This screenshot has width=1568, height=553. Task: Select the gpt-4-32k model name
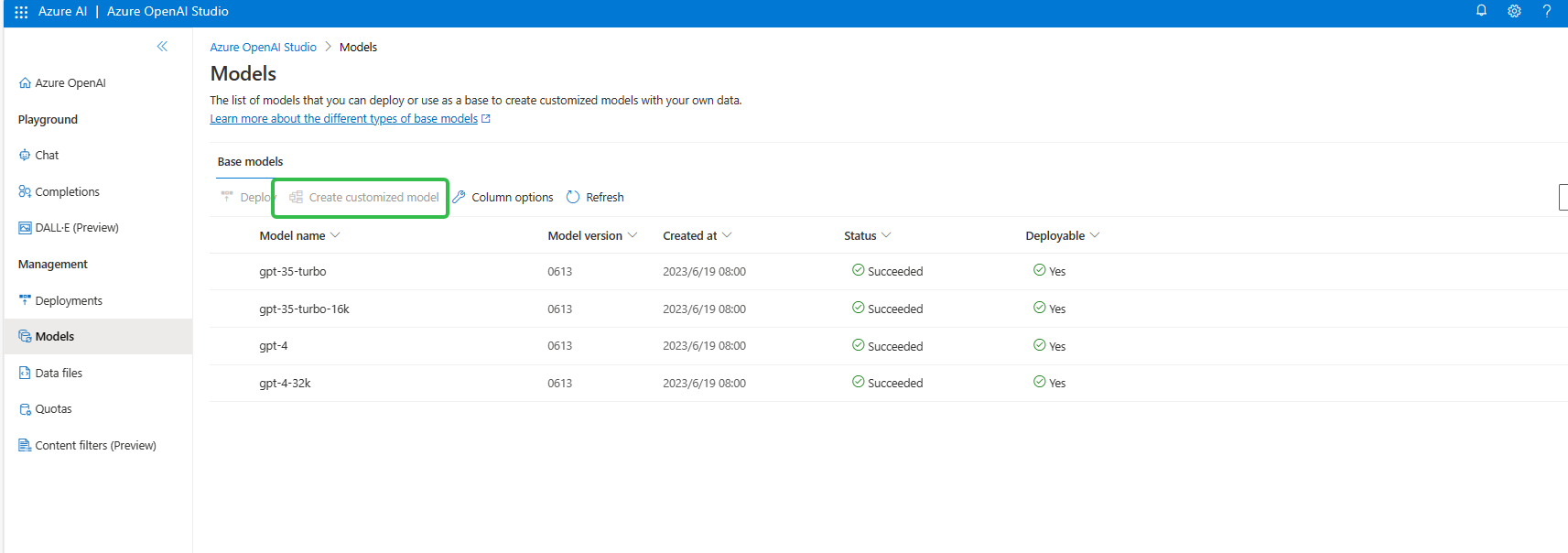pos(285,384)
